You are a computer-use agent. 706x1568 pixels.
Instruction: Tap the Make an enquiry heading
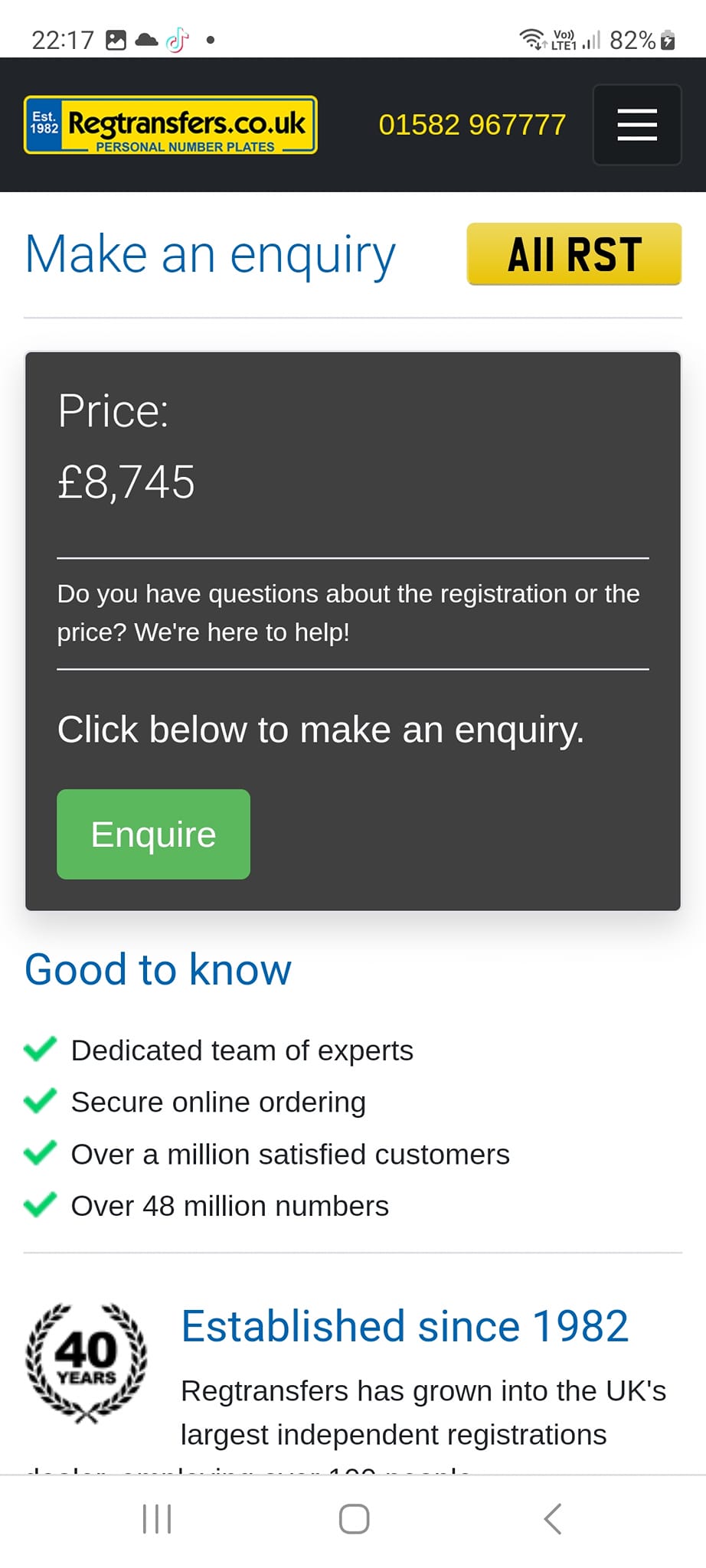click(x=211, y=255)
